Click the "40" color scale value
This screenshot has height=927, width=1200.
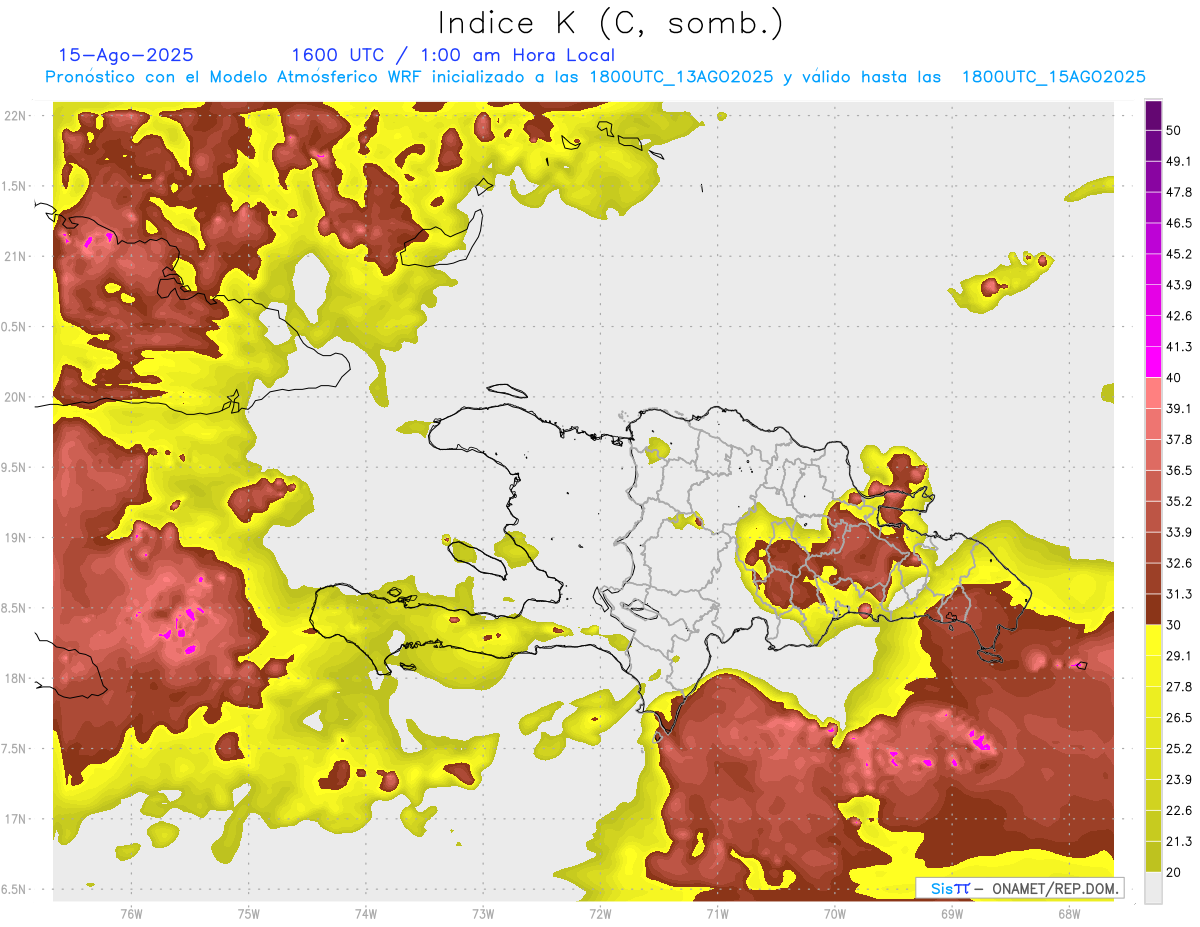point(1174,378)
